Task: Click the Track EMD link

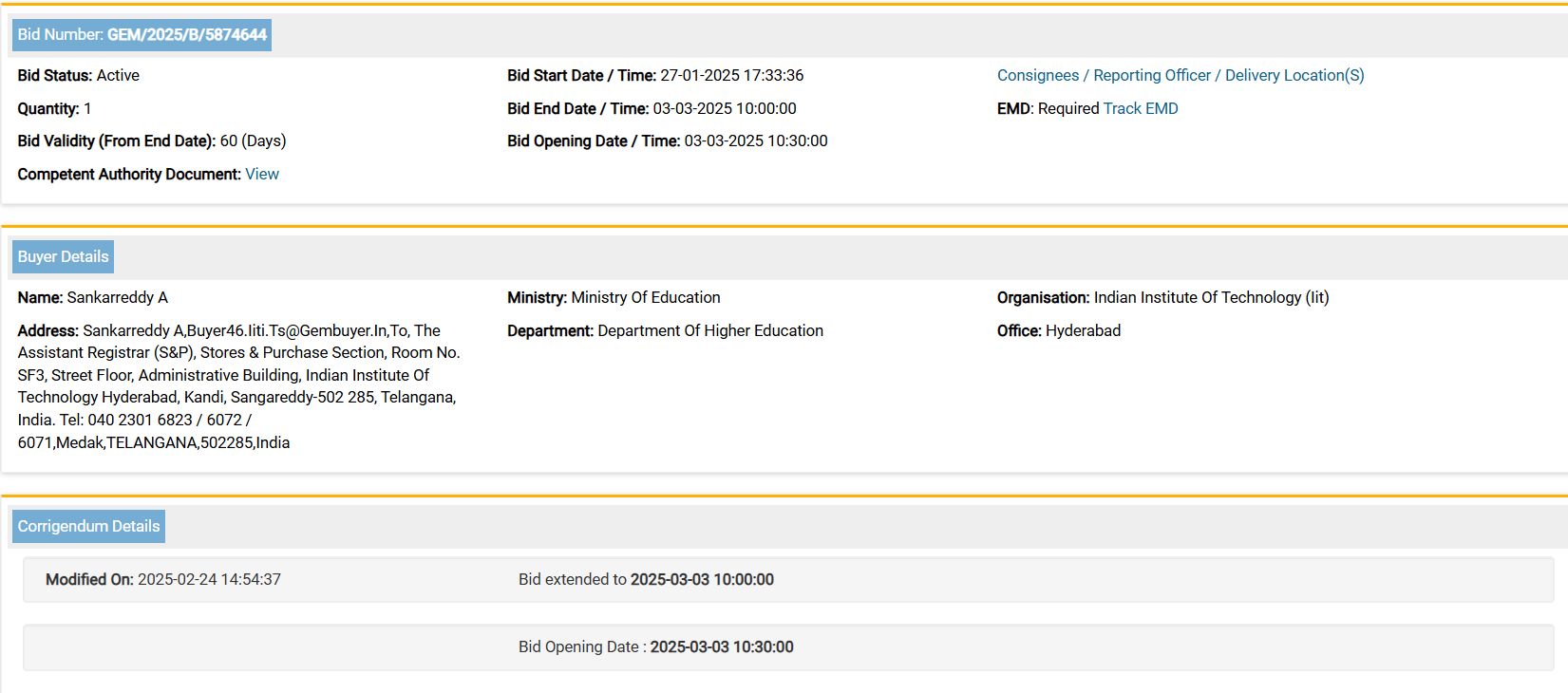Action: 1141,109
